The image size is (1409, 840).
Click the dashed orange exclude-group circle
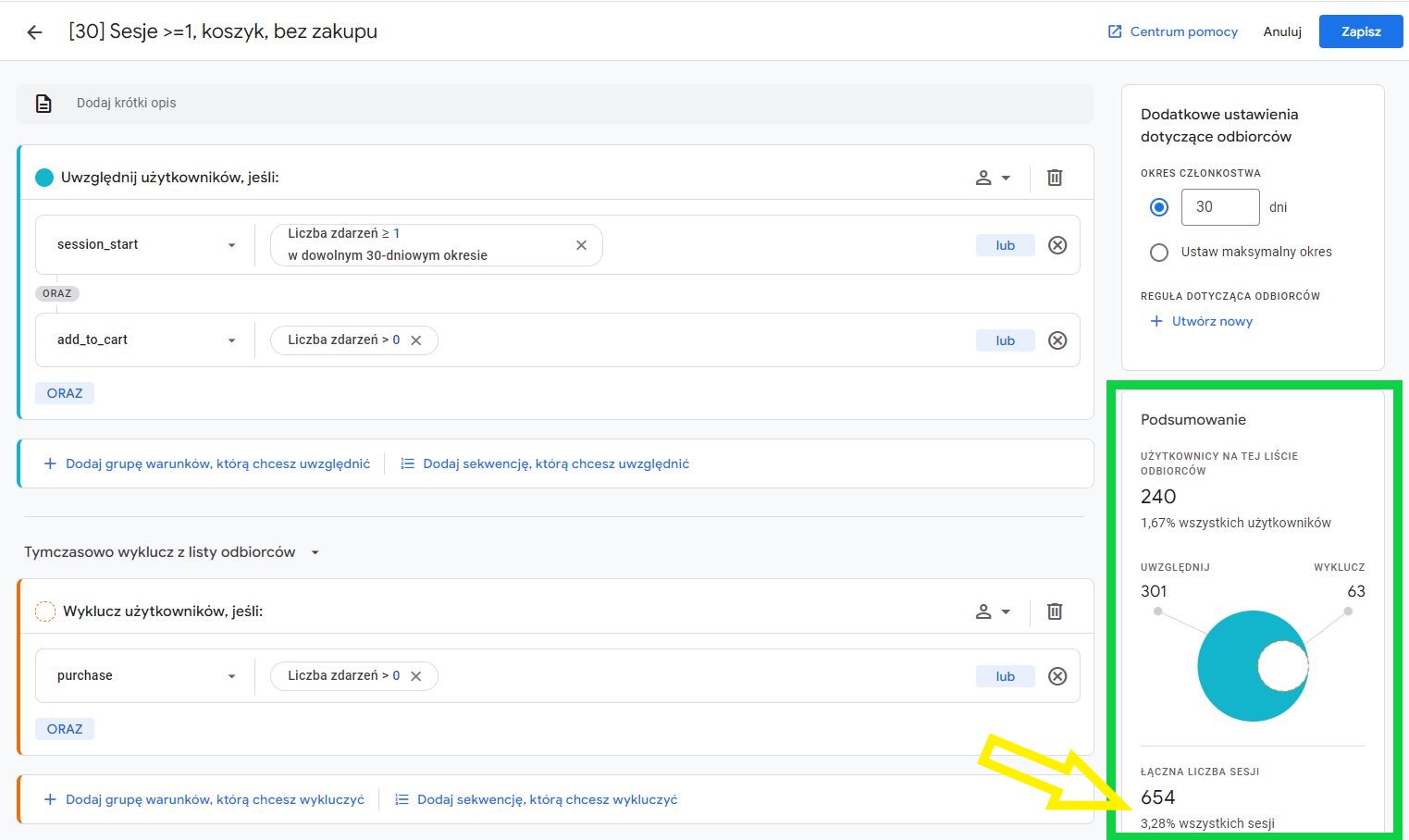(x=44, y=611)
